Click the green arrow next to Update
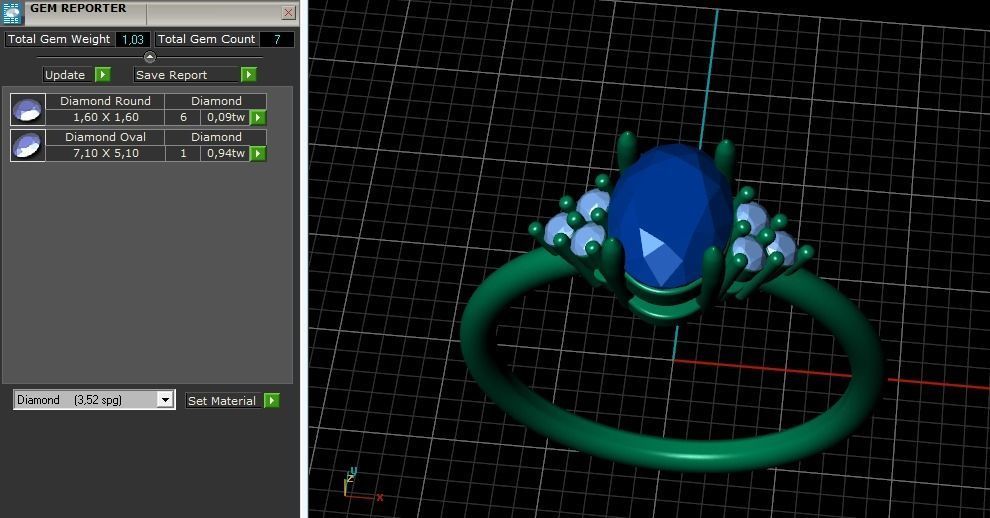The image size is (990, 518). pos(103,75)
